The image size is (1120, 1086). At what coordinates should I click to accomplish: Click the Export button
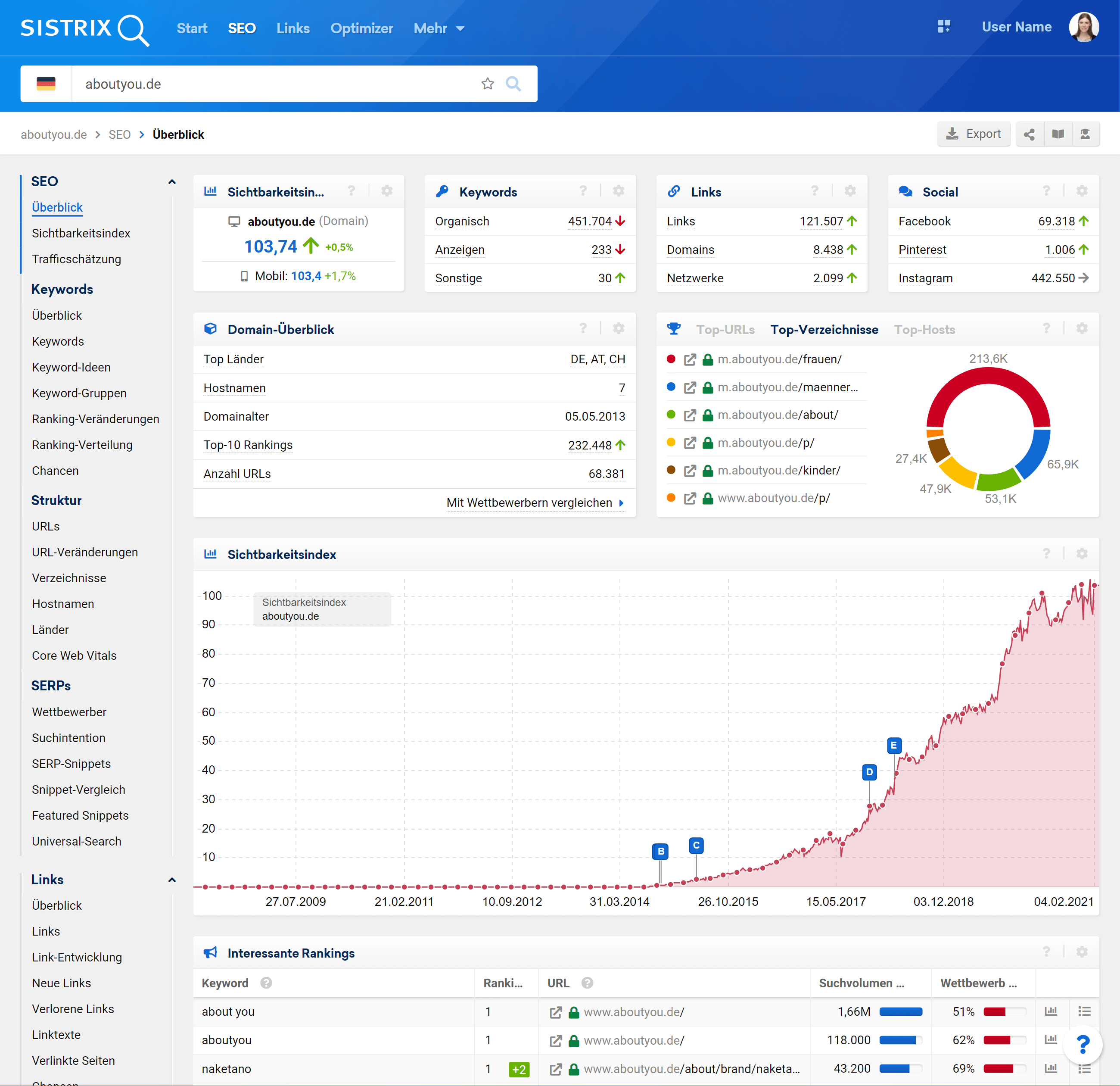973,134
